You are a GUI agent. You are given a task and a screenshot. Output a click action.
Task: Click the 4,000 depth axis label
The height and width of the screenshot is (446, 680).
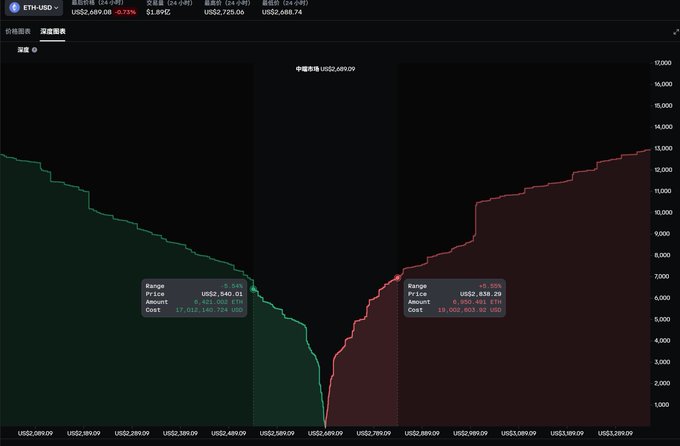pyautogui.click(x=662, y=341)
